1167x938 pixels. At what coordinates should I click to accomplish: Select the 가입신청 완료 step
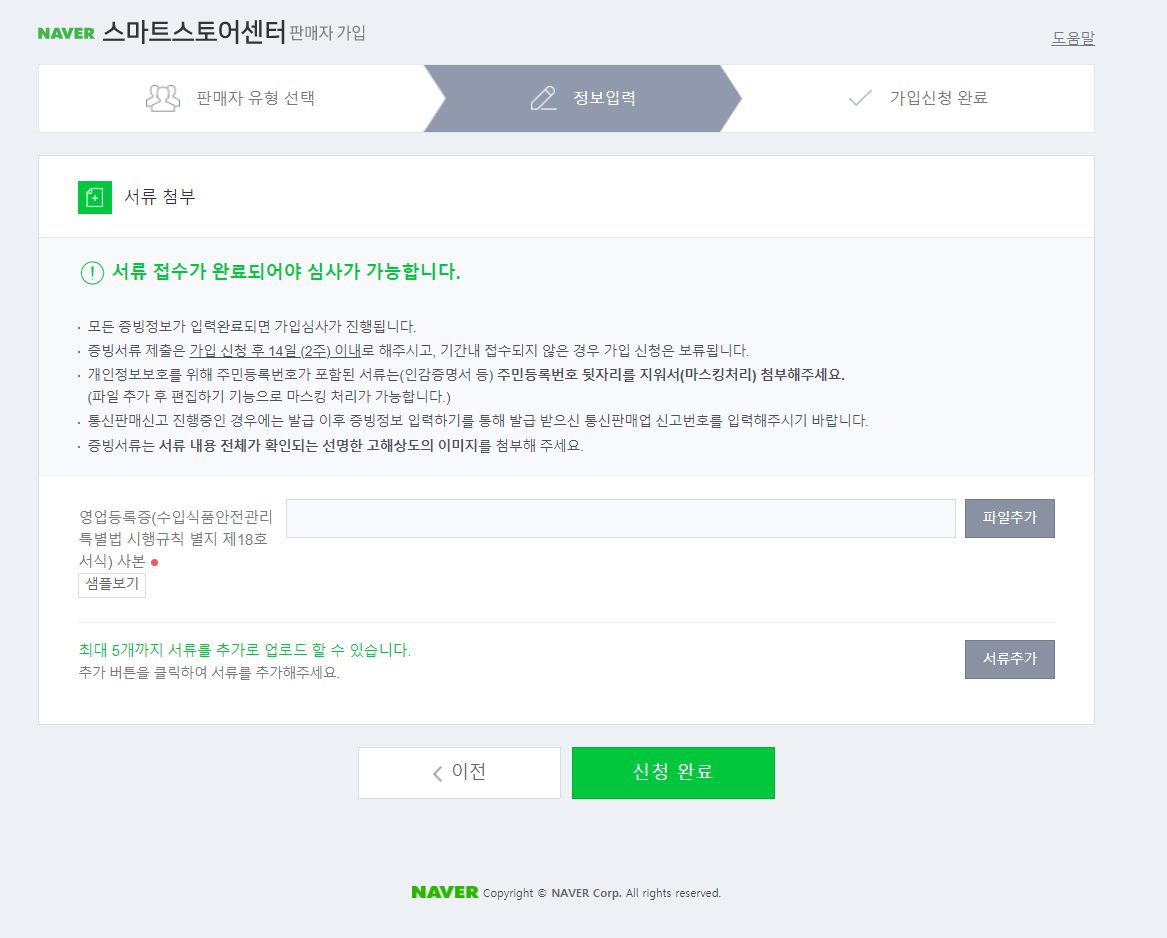(918, 98)
